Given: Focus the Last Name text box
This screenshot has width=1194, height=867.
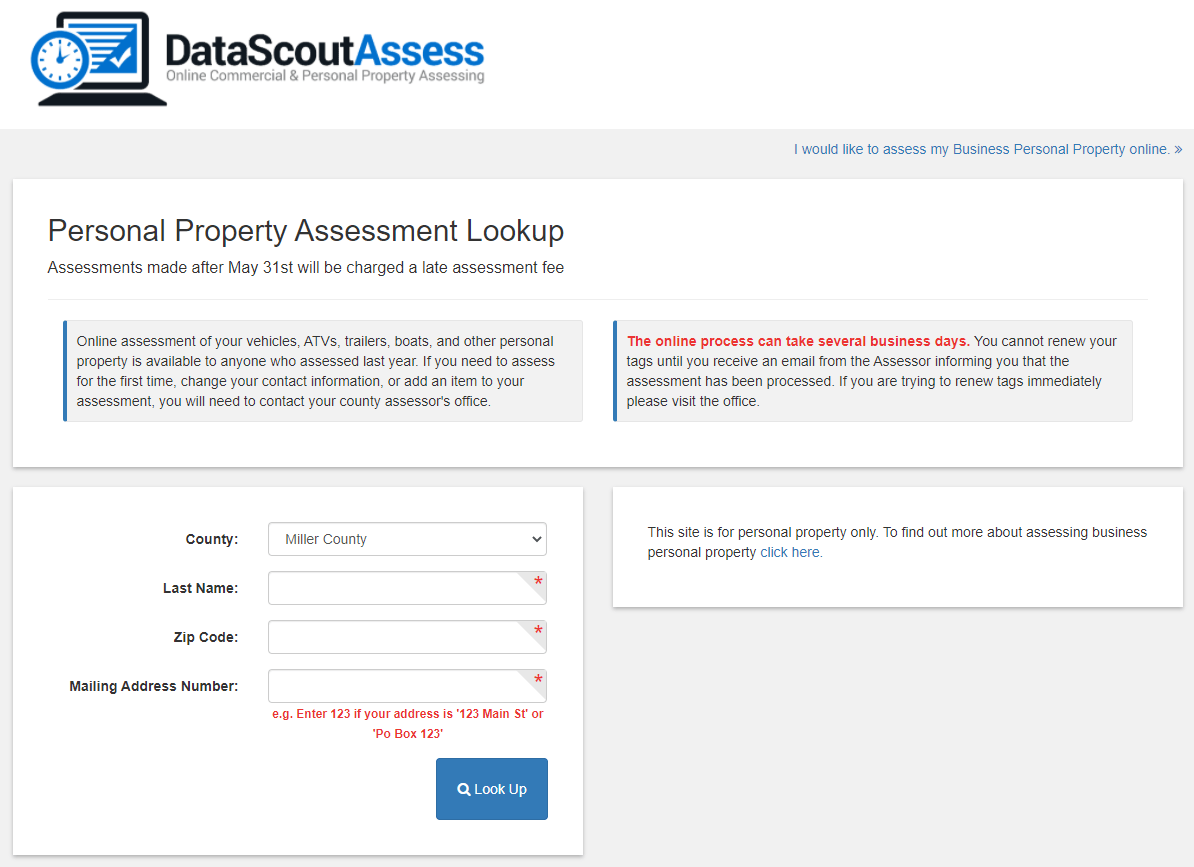Looking at the screenshot, I should 407,588.
